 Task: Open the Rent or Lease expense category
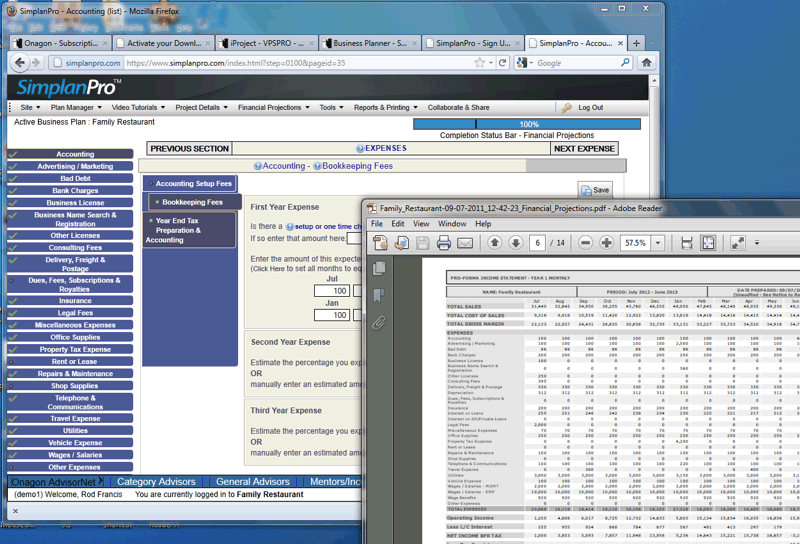(70, 361)
